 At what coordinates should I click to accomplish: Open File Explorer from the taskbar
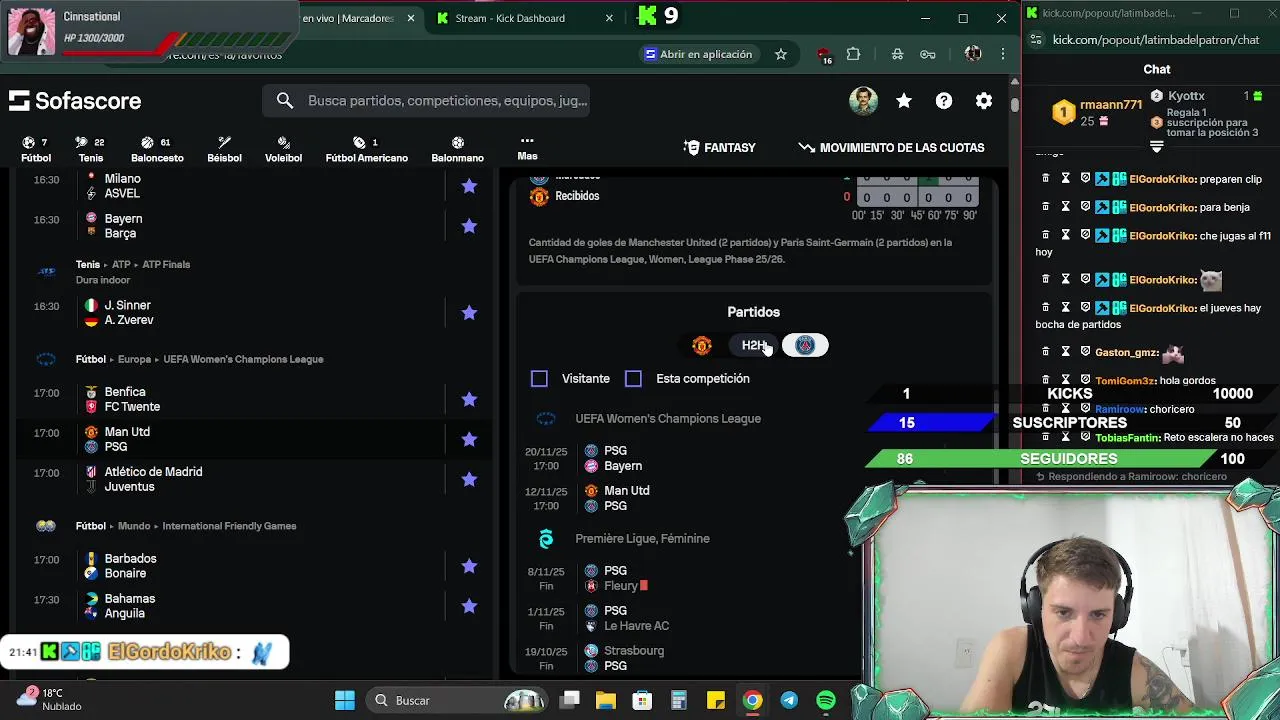[606, 700]
